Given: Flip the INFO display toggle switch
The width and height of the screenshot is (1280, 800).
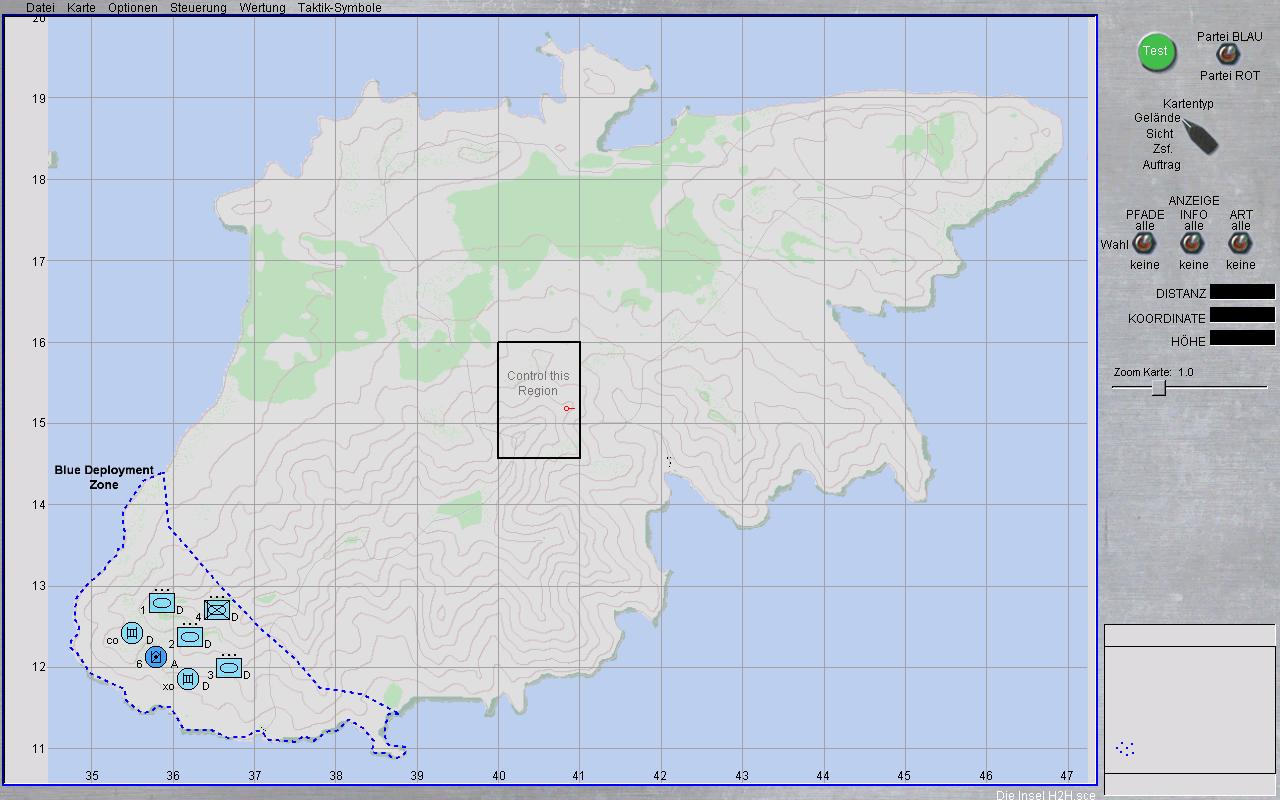Looking at the screenshot, I should pos(1192,244).
